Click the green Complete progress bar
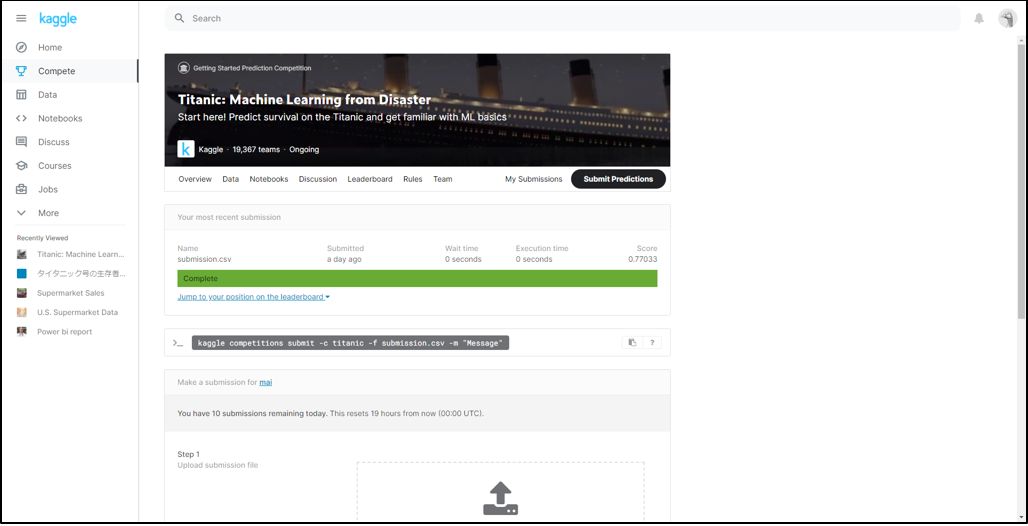1028x526 pixels. click(417, 279)
